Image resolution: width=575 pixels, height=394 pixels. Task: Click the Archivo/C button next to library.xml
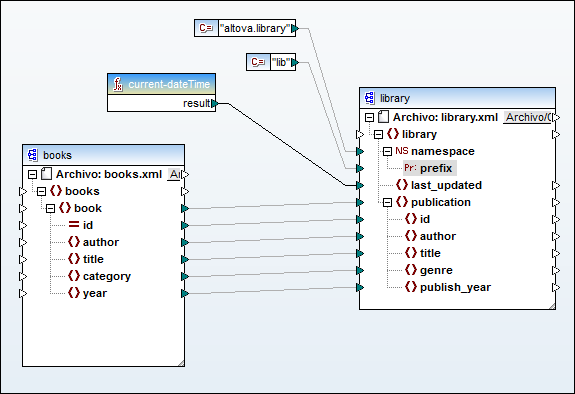point(527,117)
